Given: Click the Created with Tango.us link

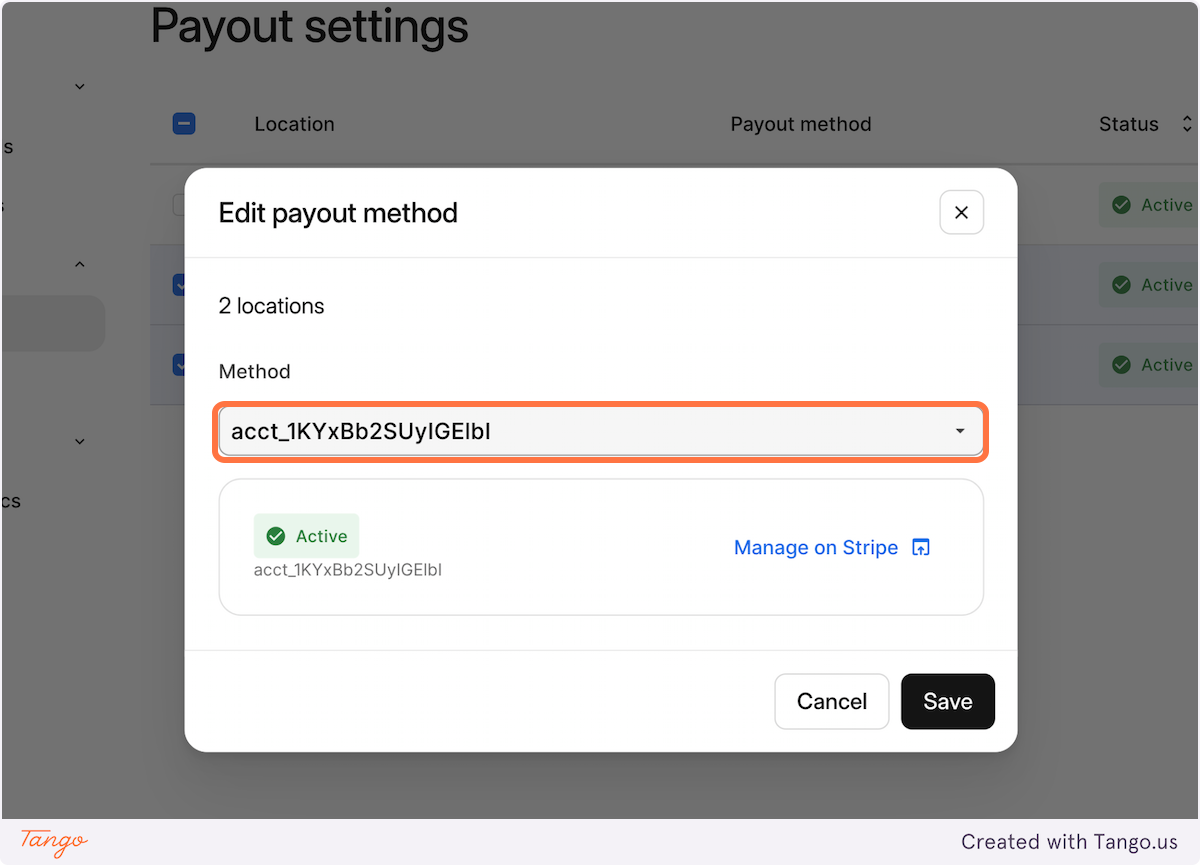Looking at the screenshot, I should (x=1069, y=842).
